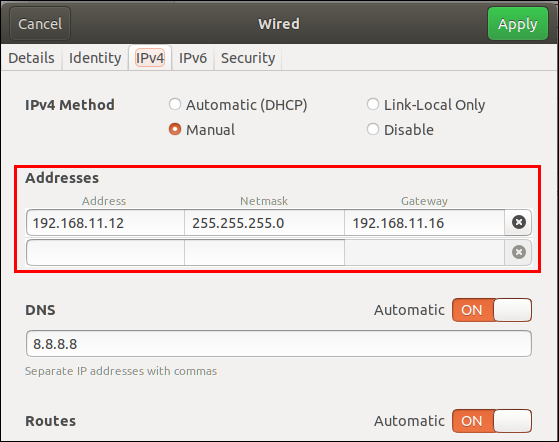559x442 pixels.
Task: Open the Details tab
Action: tap(31, 58)
